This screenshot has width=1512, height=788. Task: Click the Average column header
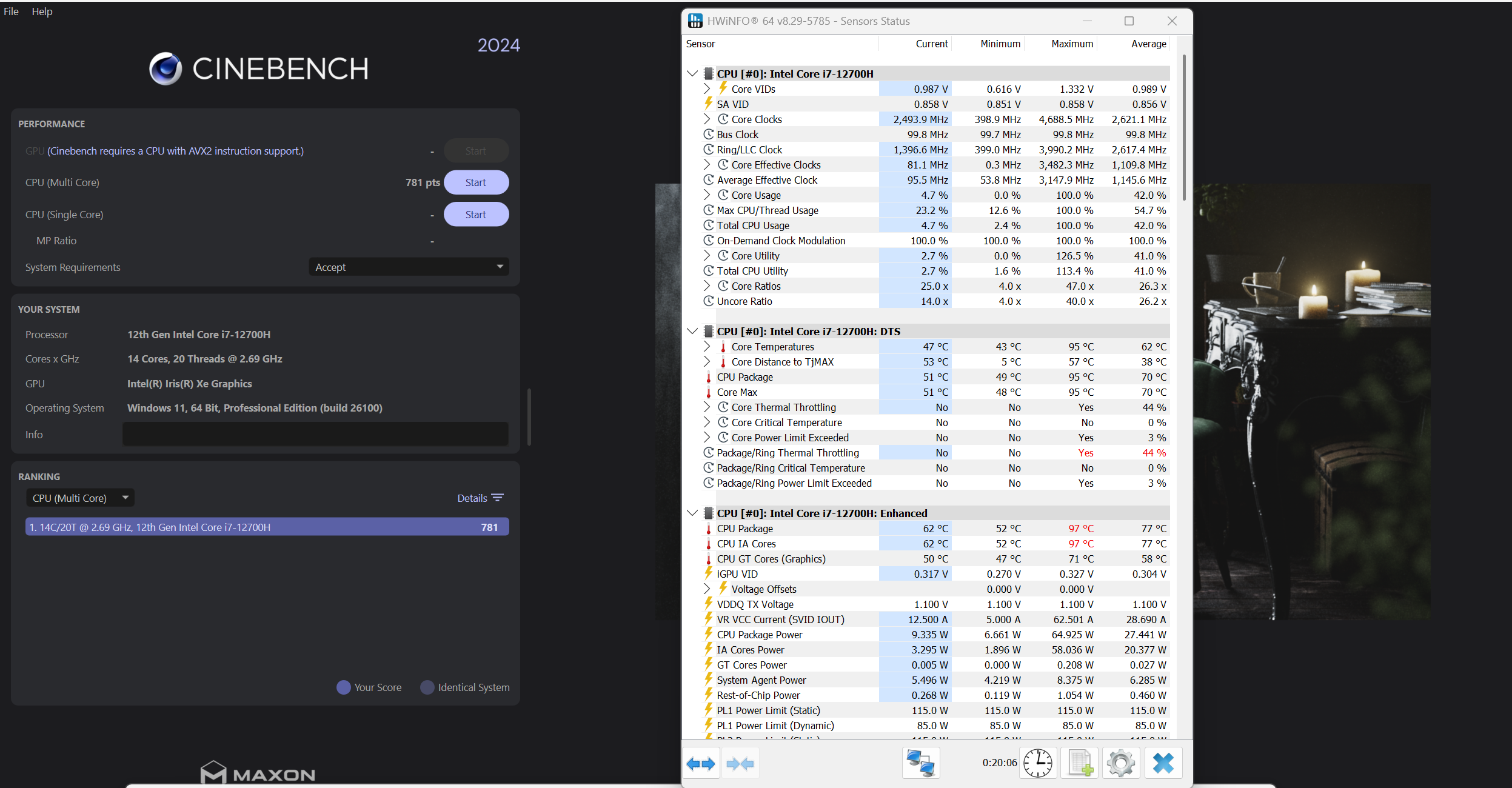pos(1133,44)
